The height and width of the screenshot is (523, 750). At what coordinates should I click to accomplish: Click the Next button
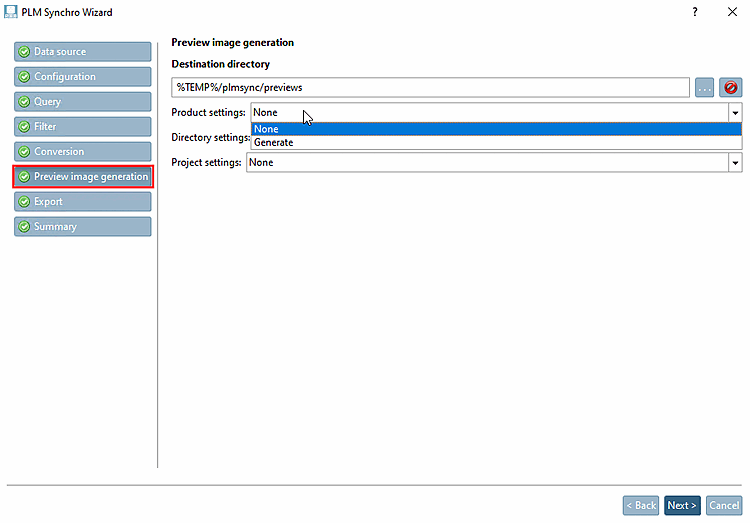tap(682, 505)
